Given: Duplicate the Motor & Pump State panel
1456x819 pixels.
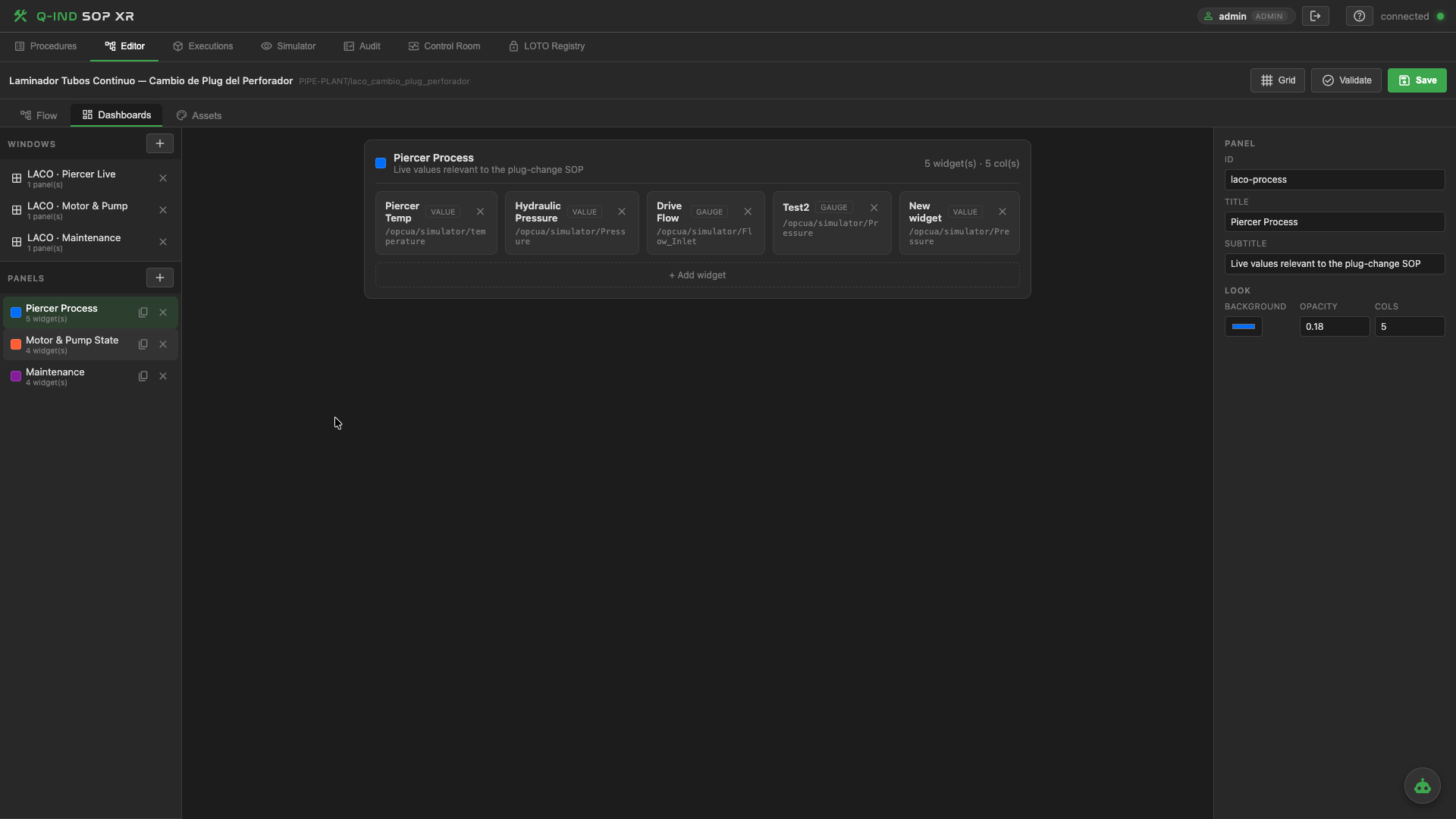Looking at the screenshot, I should pyautogui.click(x=143, y=344).
